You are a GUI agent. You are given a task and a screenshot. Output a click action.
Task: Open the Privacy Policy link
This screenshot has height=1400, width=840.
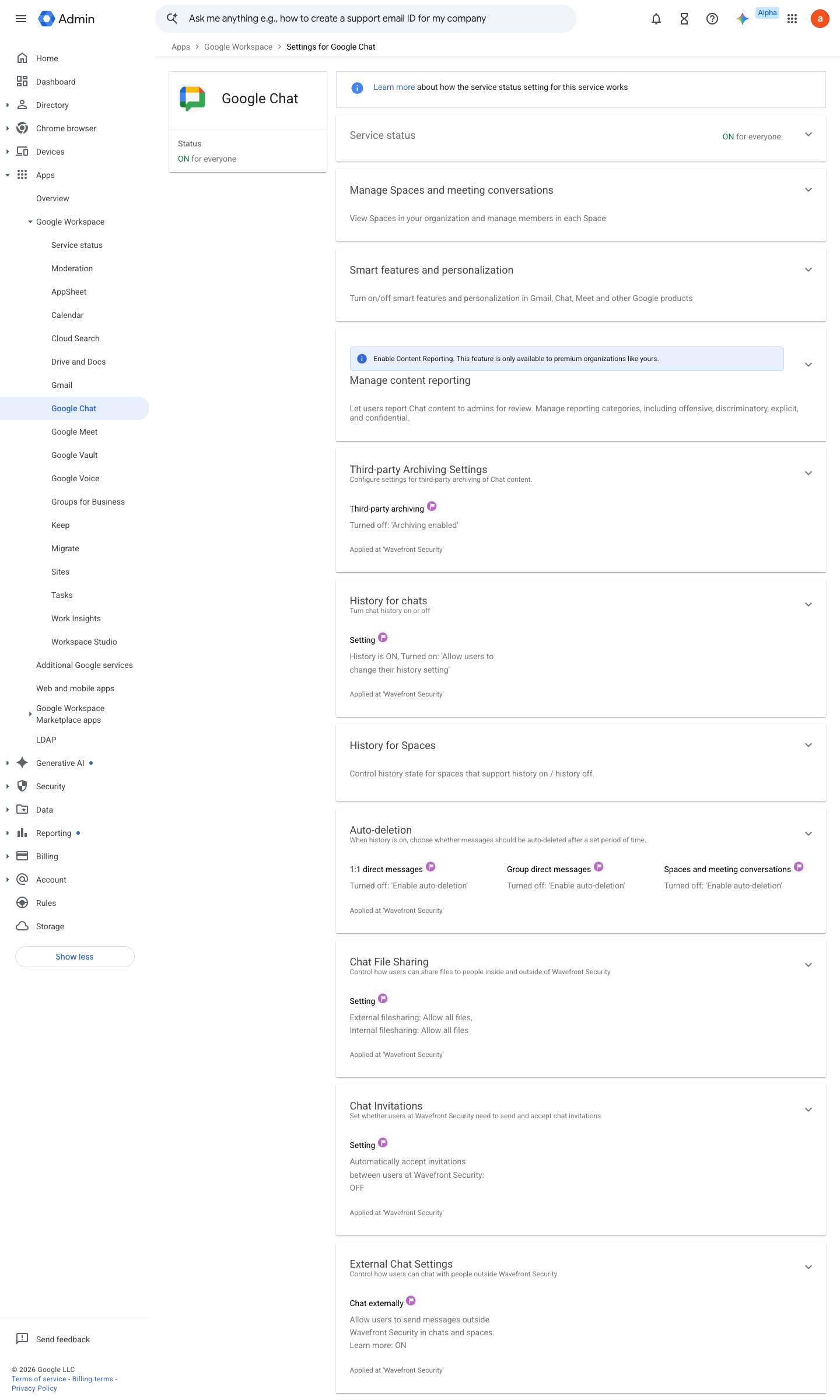pyautogui.click(x=34, y=1388)
